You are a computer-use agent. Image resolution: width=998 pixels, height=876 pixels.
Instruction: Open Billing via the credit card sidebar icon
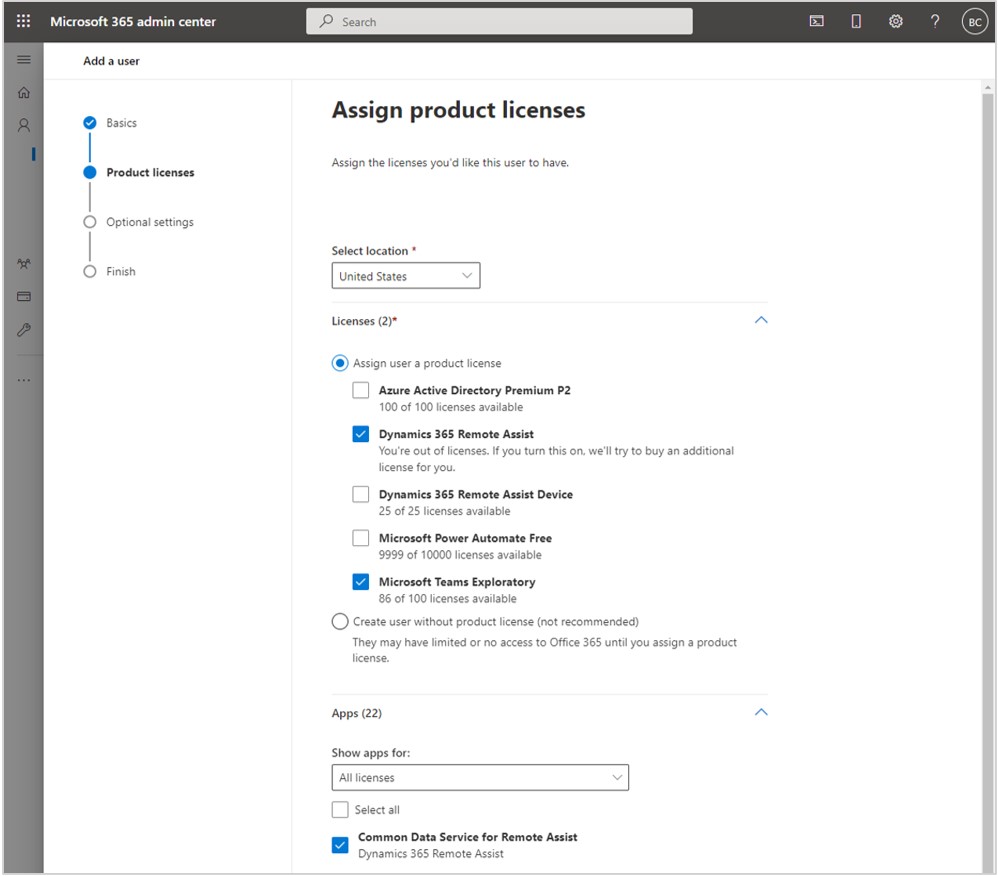(x=24, y=296)
